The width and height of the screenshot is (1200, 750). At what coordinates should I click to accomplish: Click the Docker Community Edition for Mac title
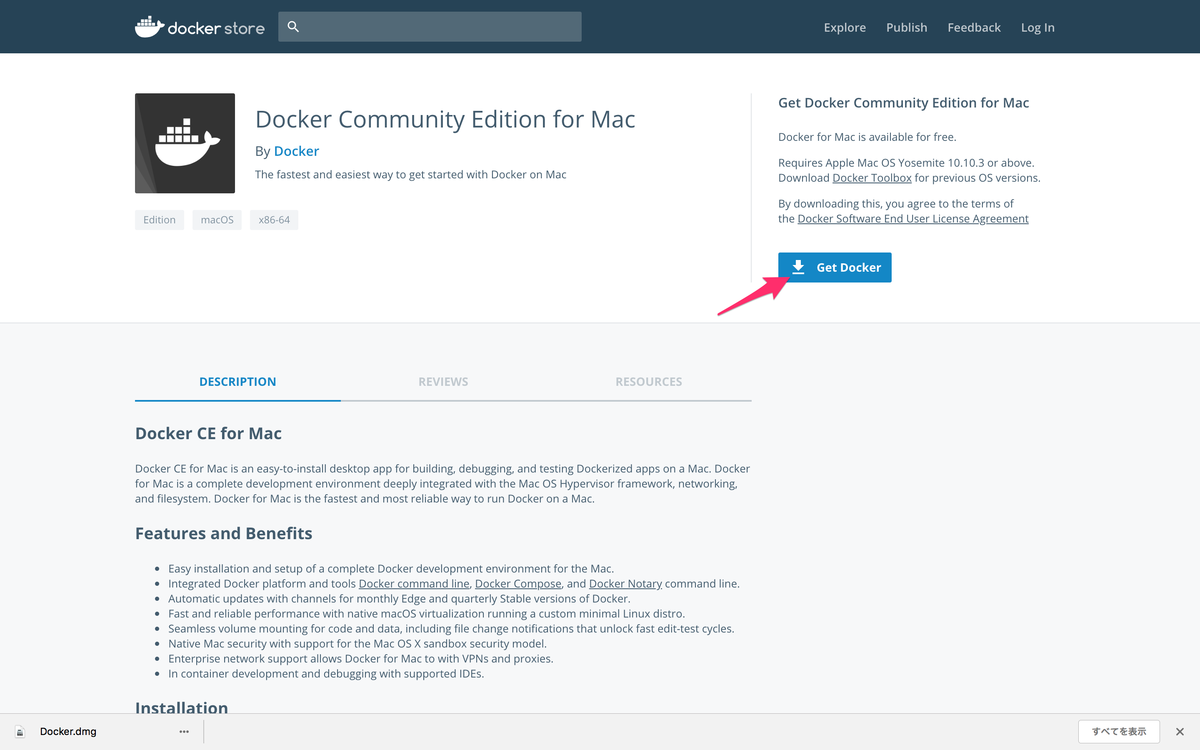click(x=445, y=119)
